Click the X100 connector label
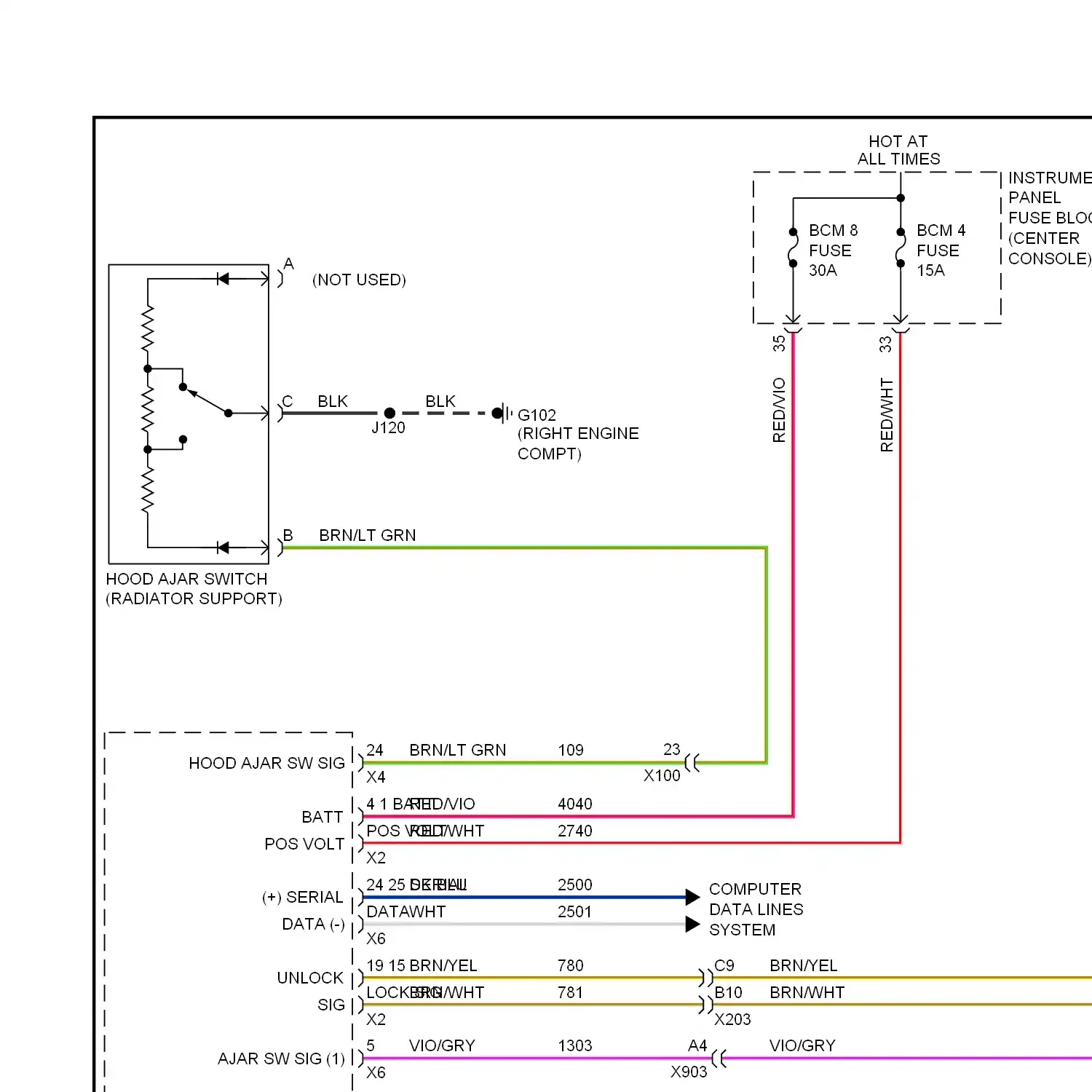The image size is (1092, 1092). point(662,776)
